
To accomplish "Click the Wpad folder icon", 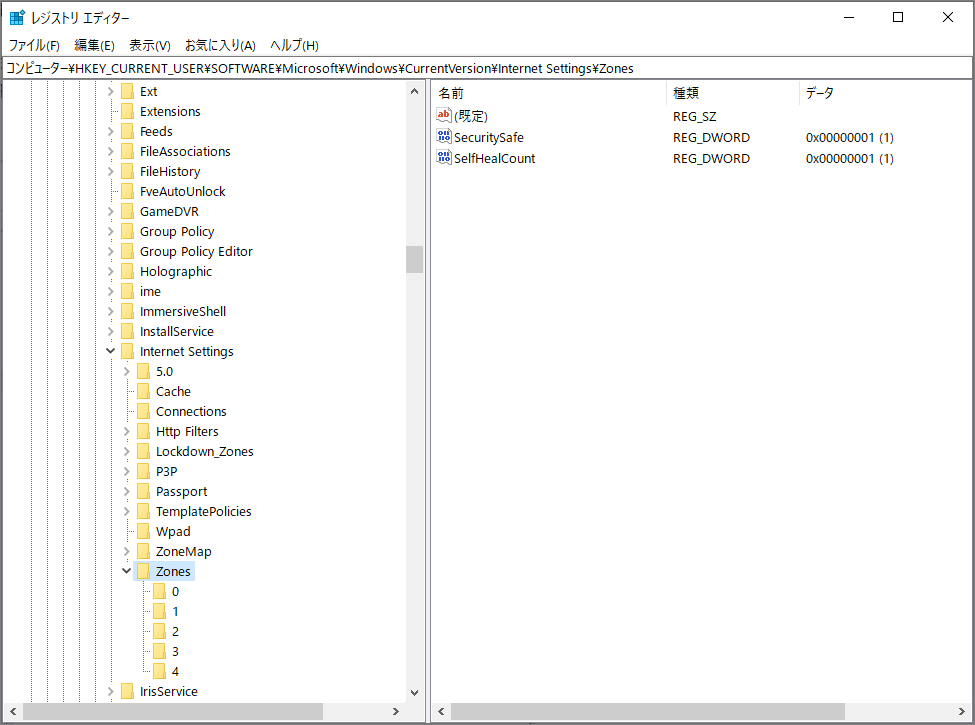I will click(144, 532).
